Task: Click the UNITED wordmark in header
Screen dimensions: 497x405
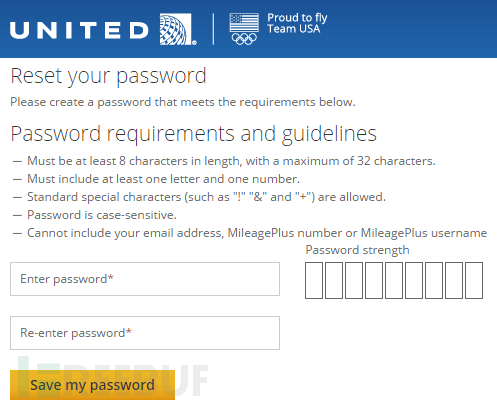Action: [79, 30]
